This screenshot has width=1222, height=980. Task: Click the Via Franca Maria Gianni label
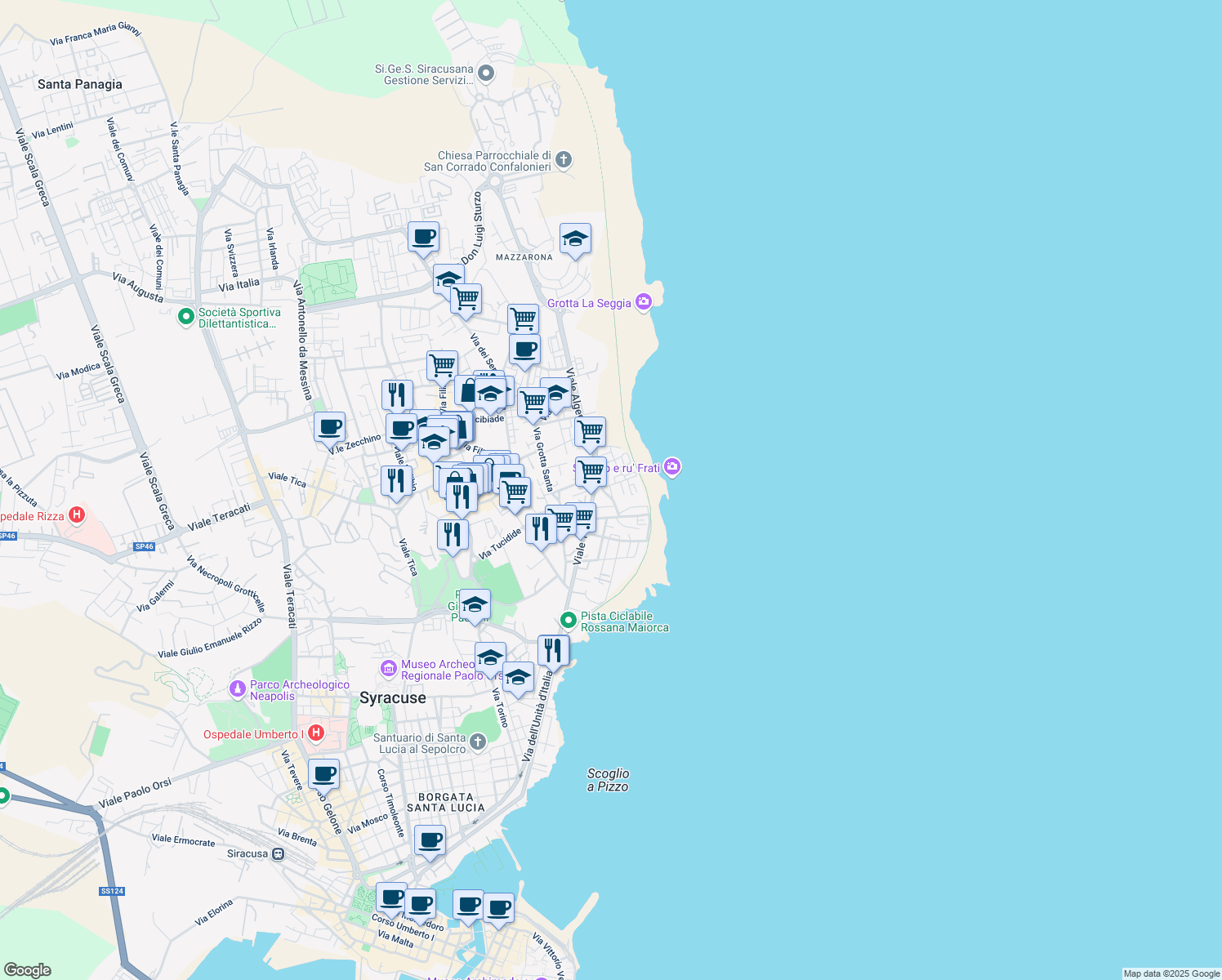tap(96, 33)
